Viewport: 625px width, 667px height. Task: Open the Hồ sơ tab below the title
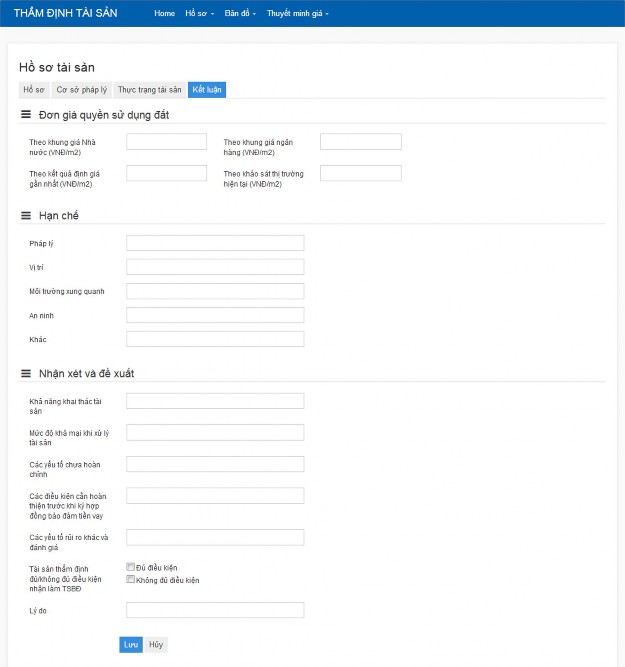pos(34,90)
